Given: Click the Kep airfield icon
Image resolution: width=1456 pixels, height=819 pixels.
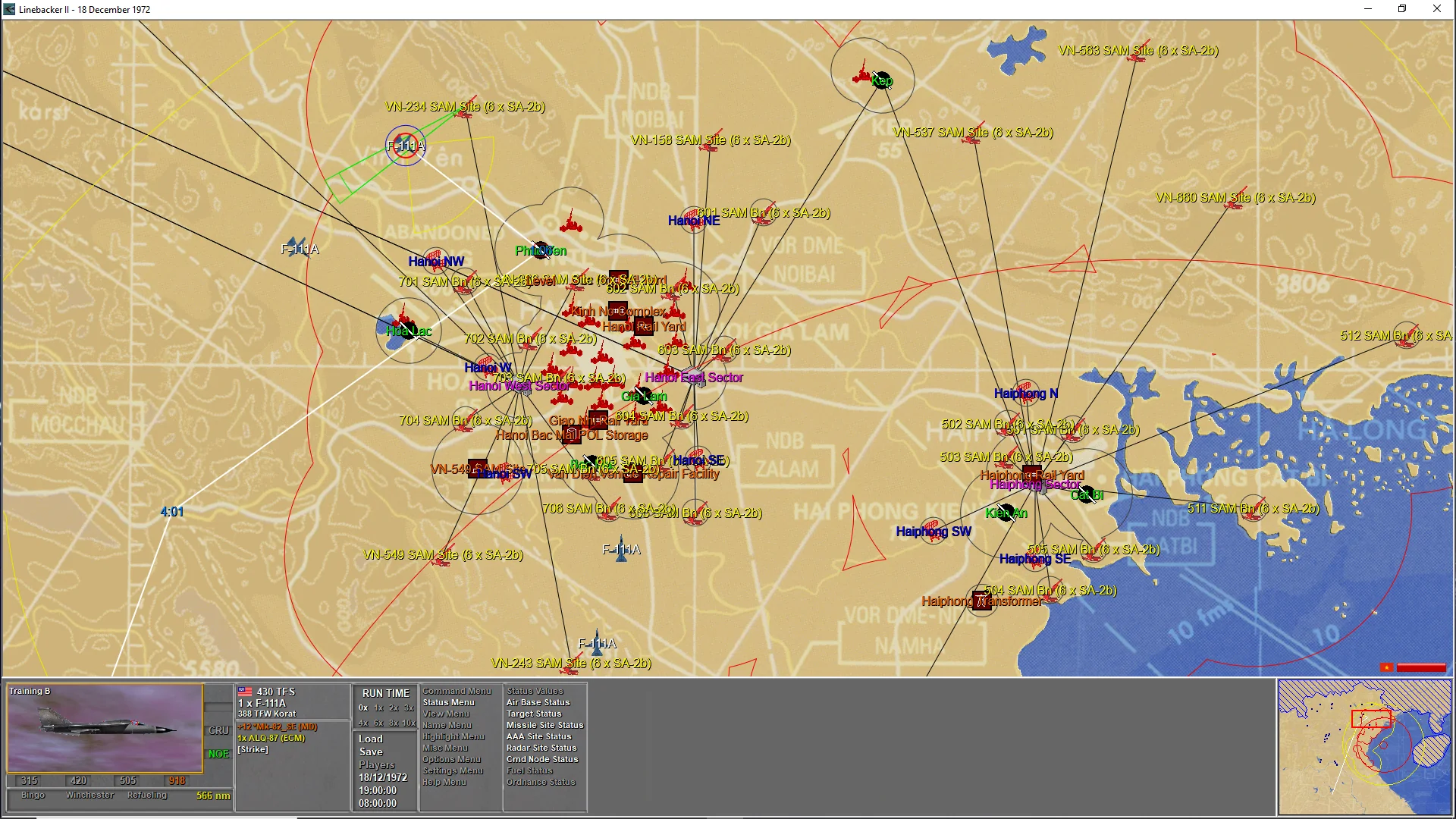Looking at the screenshot, I should point(881,80).
